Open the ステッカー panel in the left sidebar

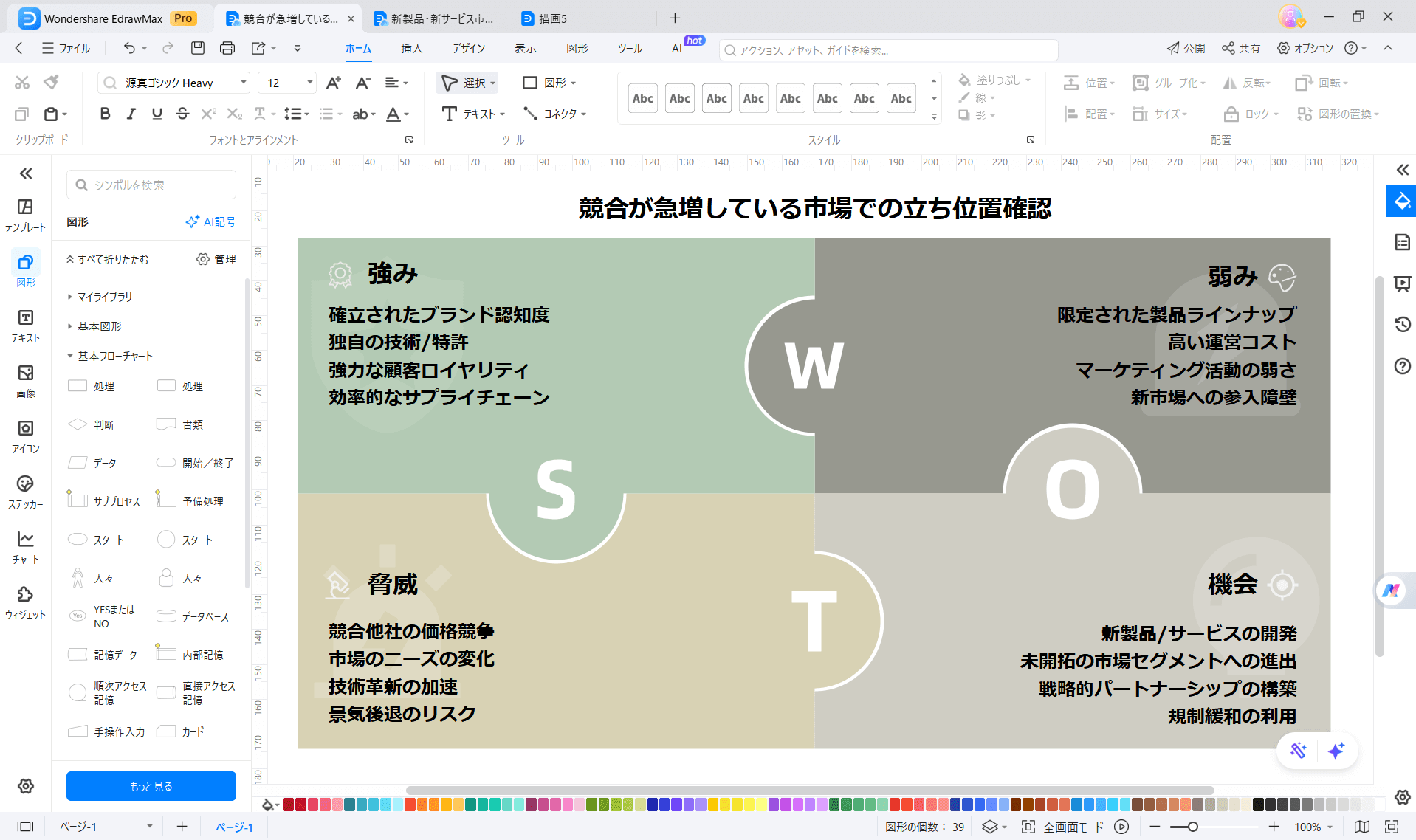point(25,492)
